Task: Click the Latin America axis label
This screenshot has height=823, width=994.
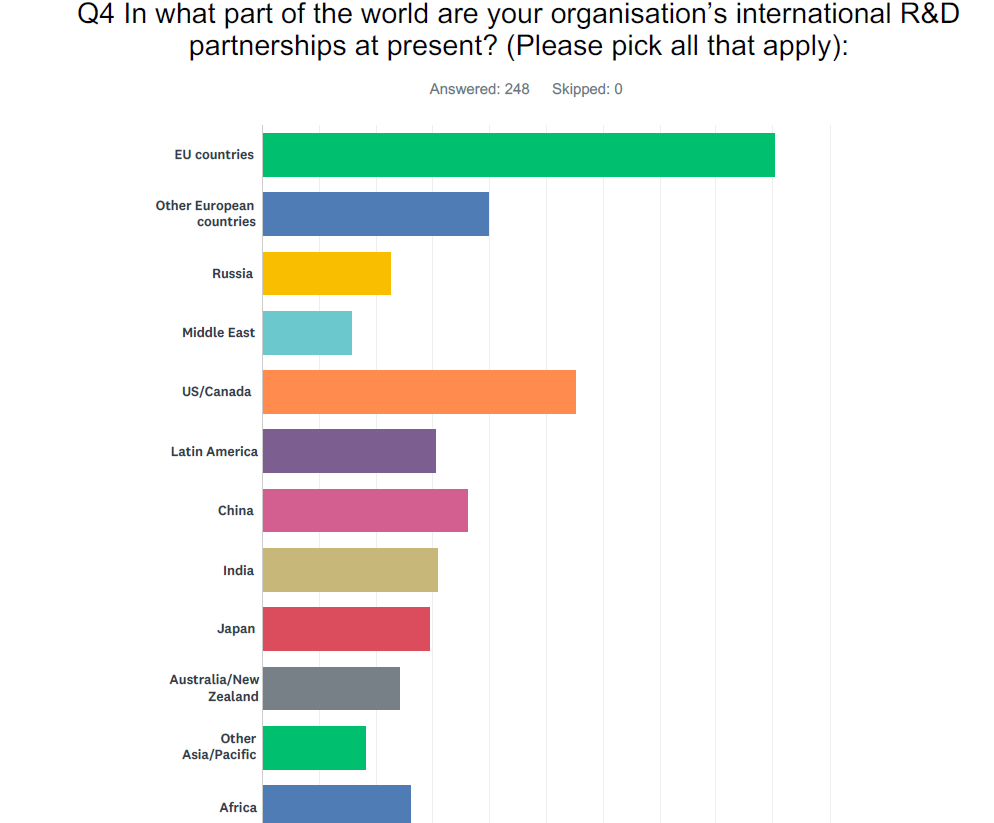Action: 214,451
